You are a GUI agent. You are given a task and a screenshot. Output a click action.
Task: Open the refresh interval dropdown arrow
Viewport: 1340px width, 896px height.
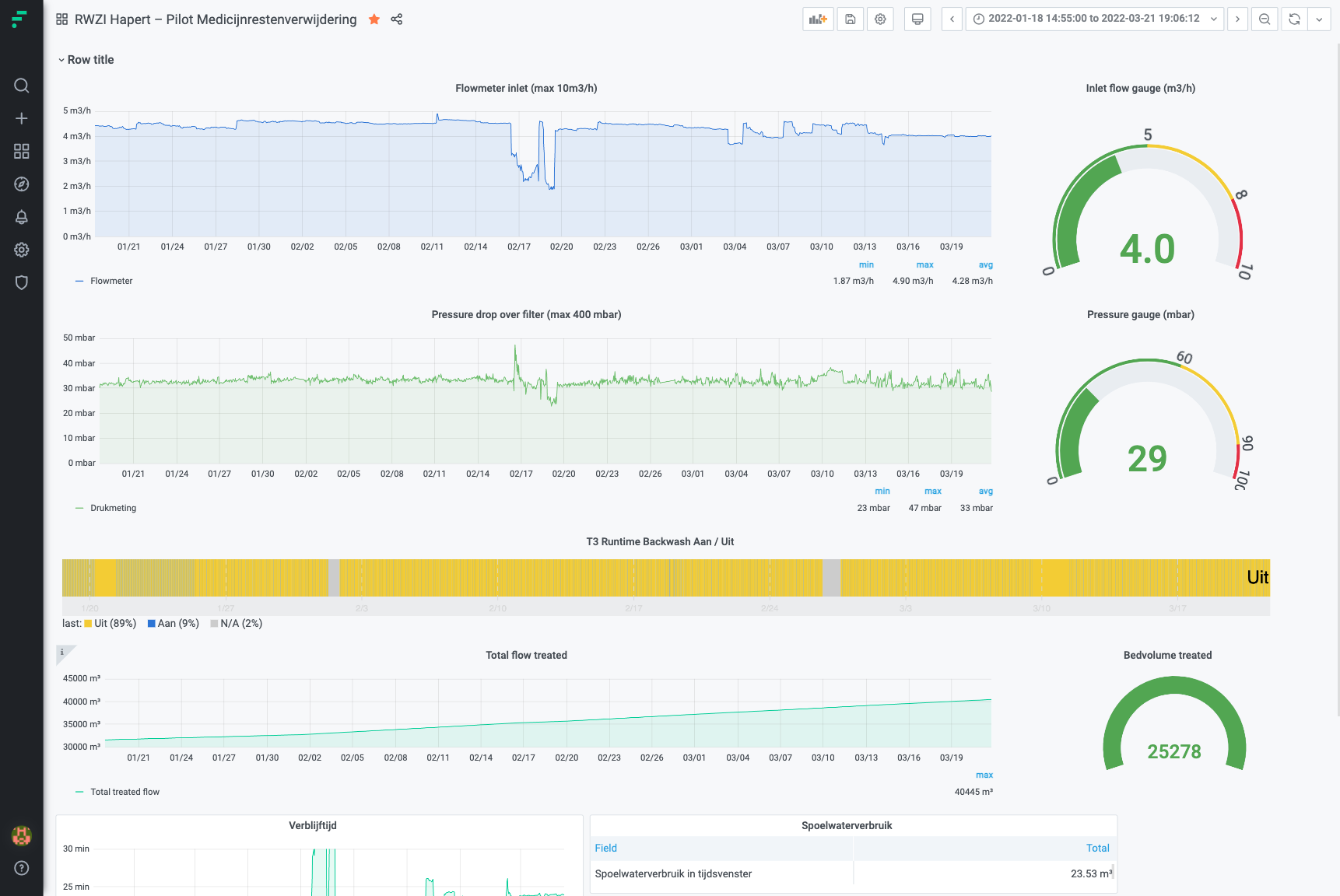tap(1319, 19)
